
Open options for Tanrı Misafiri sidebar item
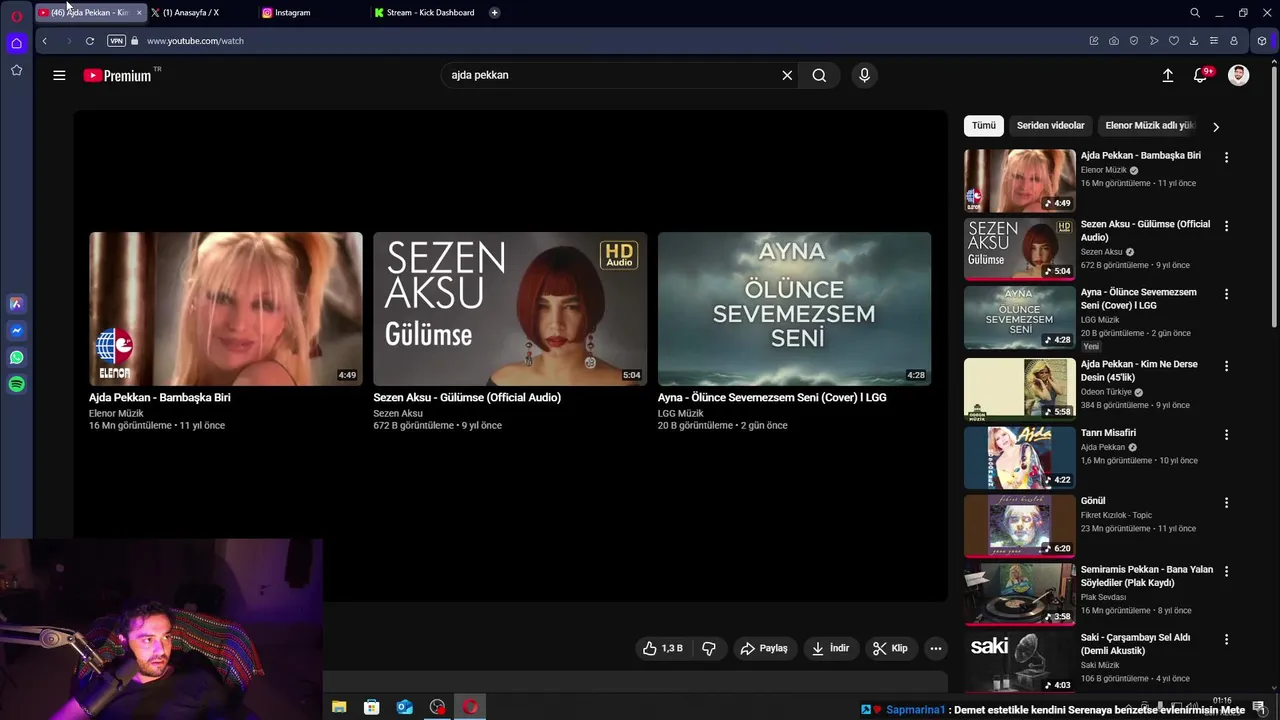[x=1226, y=435]
